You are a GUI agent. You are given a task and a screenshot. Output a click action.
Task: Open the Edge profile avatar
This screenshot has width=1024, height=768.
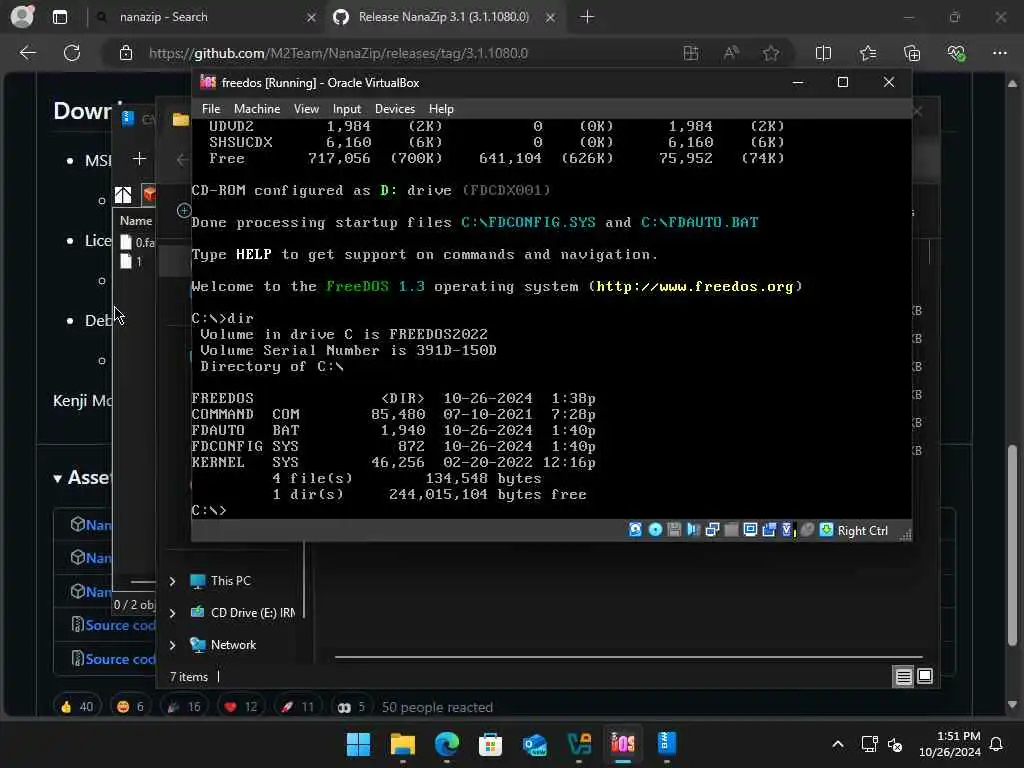point(23,16)
